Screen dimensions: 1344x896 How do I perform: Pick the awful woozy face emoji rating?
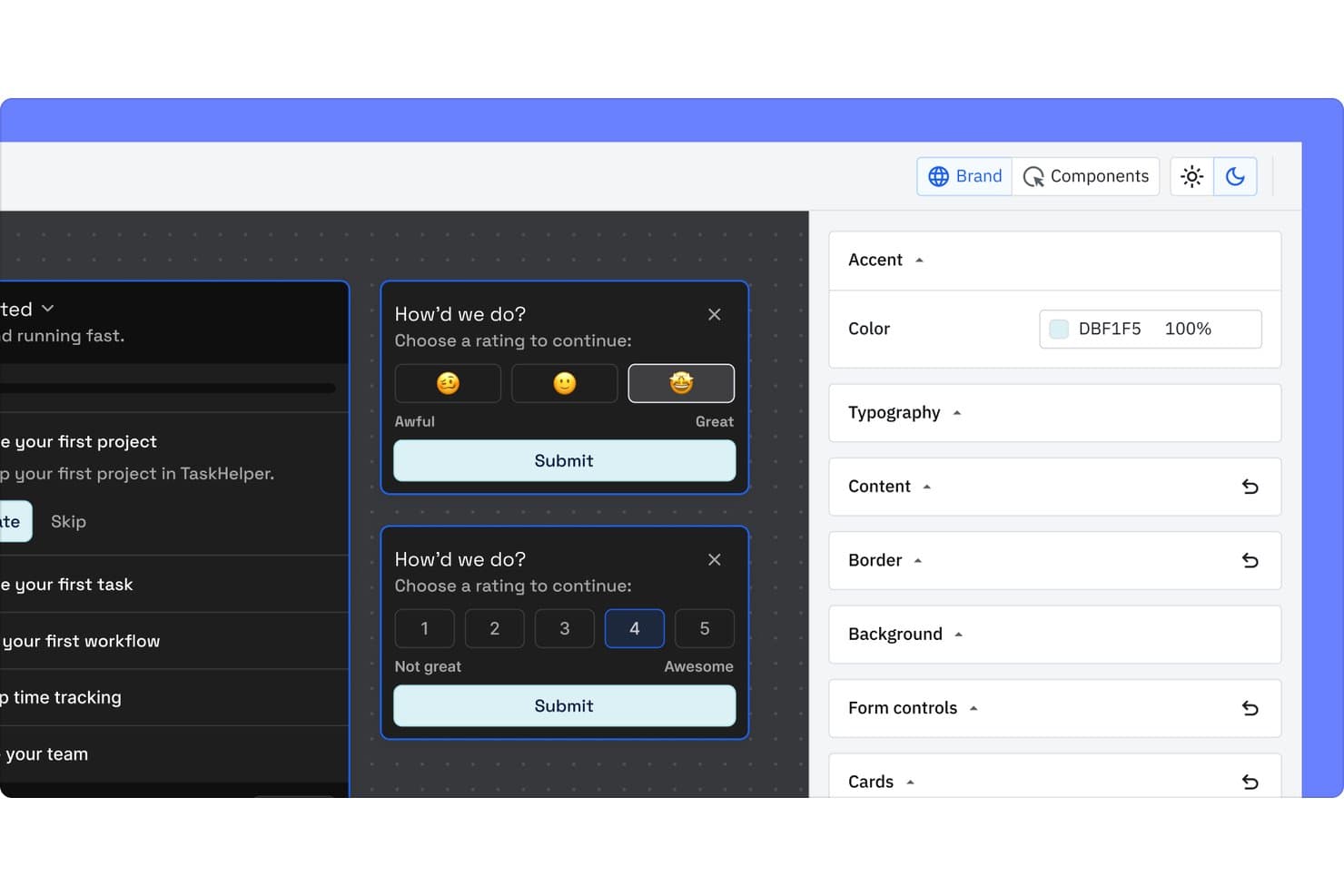pyautogui.click(x=448, y=383)
